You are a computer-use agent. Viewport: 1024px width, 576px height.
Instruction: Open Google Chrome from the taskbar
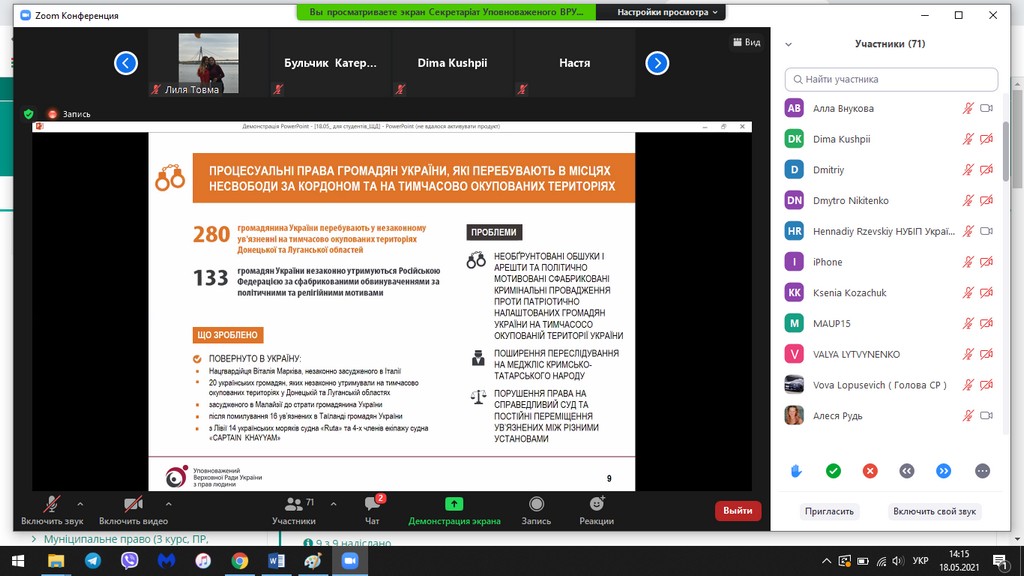click(240, 561)
